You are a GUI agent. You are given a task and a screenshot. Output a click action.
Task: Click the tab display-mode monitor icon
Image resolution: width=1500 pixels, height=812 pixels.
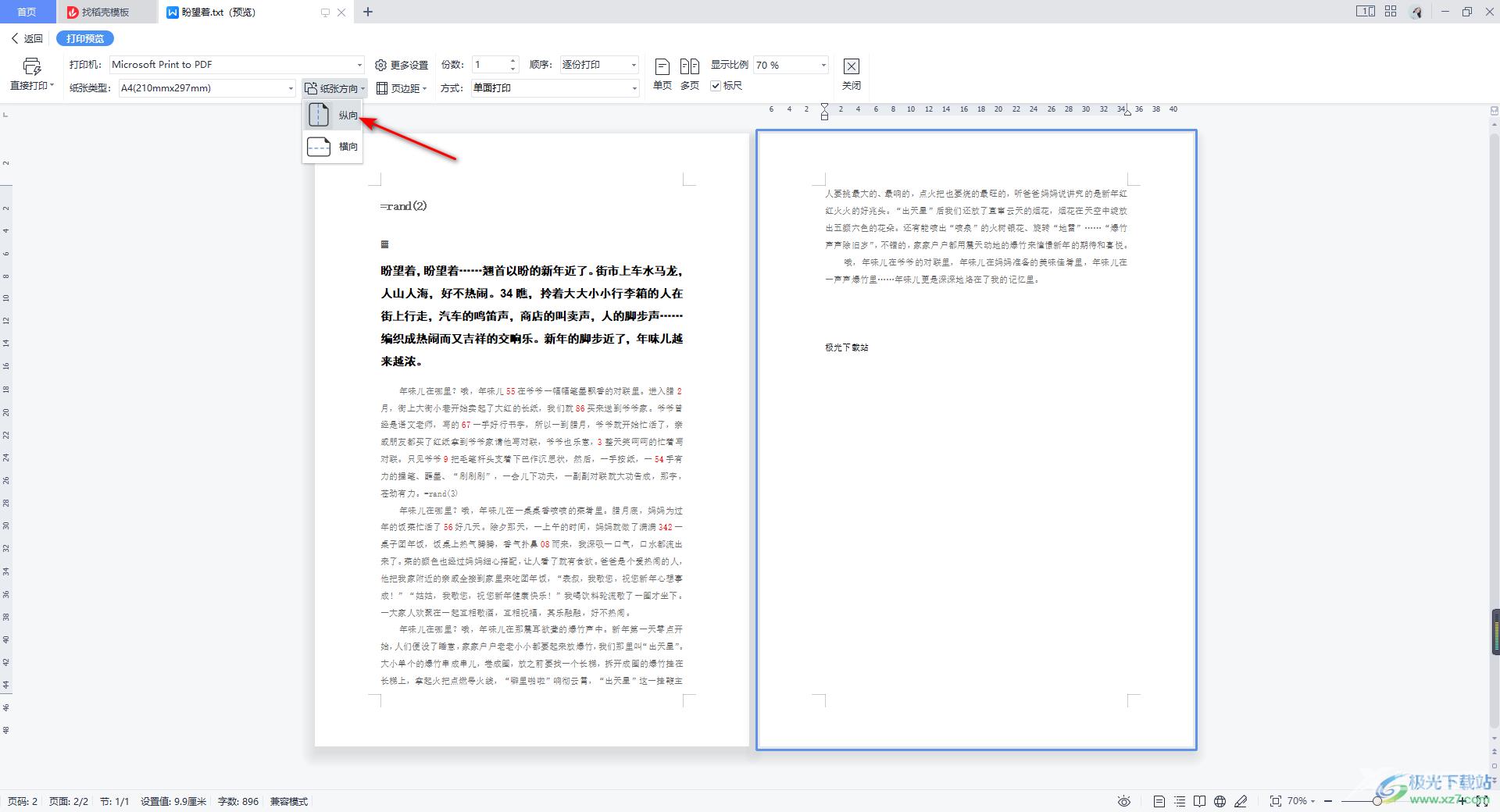coord(325,12)
